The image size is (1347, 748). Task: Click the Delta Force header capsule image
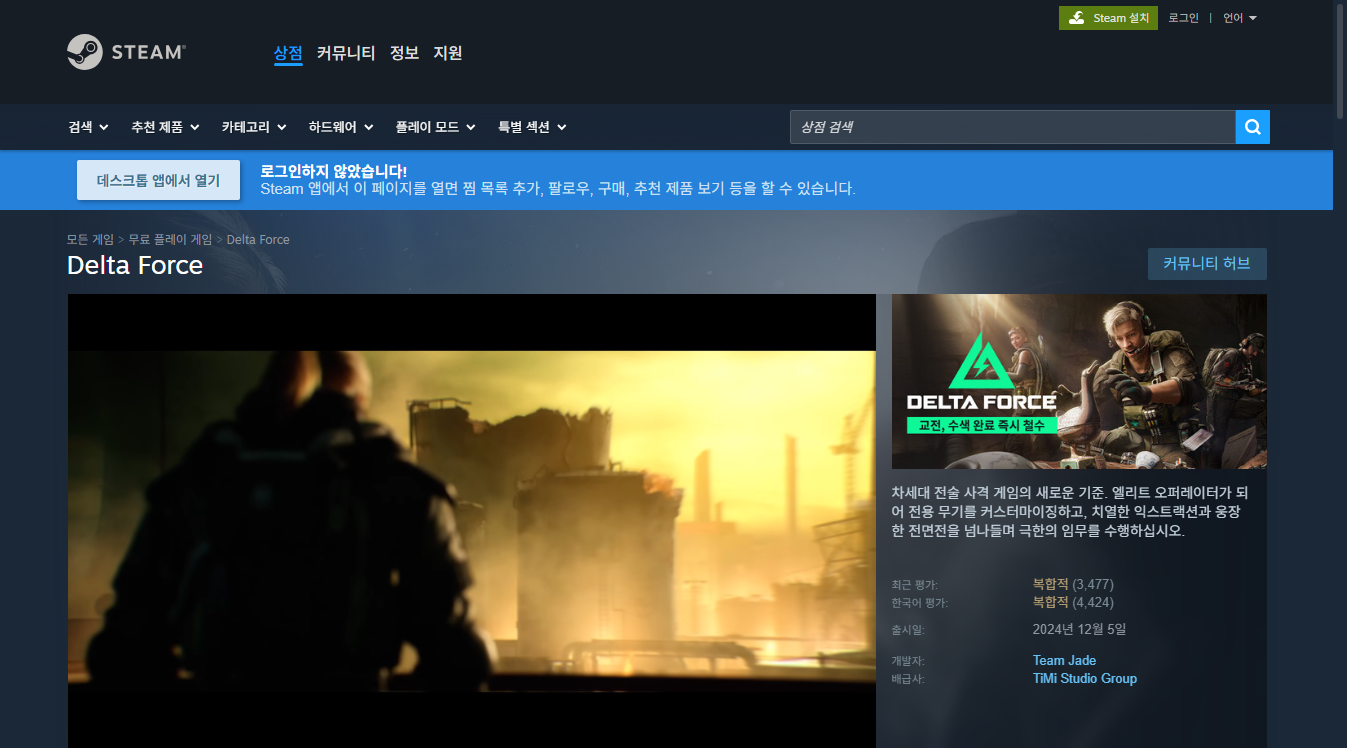(x=1079, y=381)
